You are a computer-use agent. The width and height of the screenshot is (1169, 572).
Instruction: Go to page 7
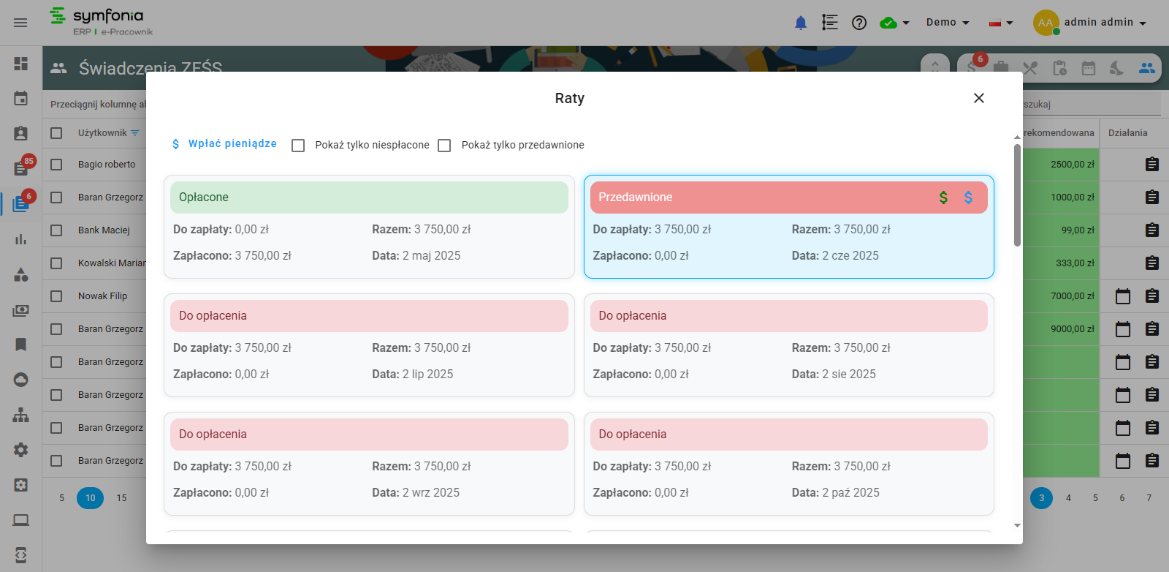pos(1149,497)
